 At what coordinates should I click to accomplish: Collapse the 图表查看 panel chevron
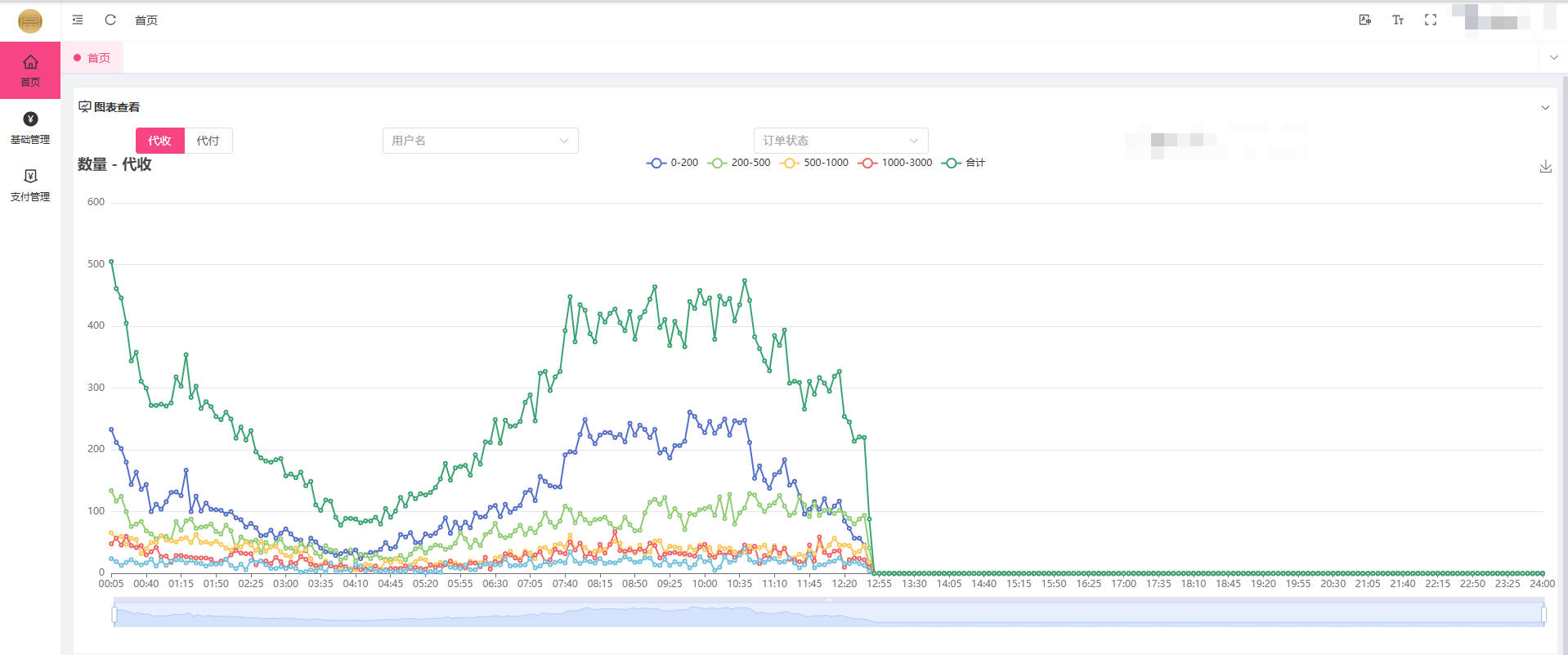point(1545,108)
